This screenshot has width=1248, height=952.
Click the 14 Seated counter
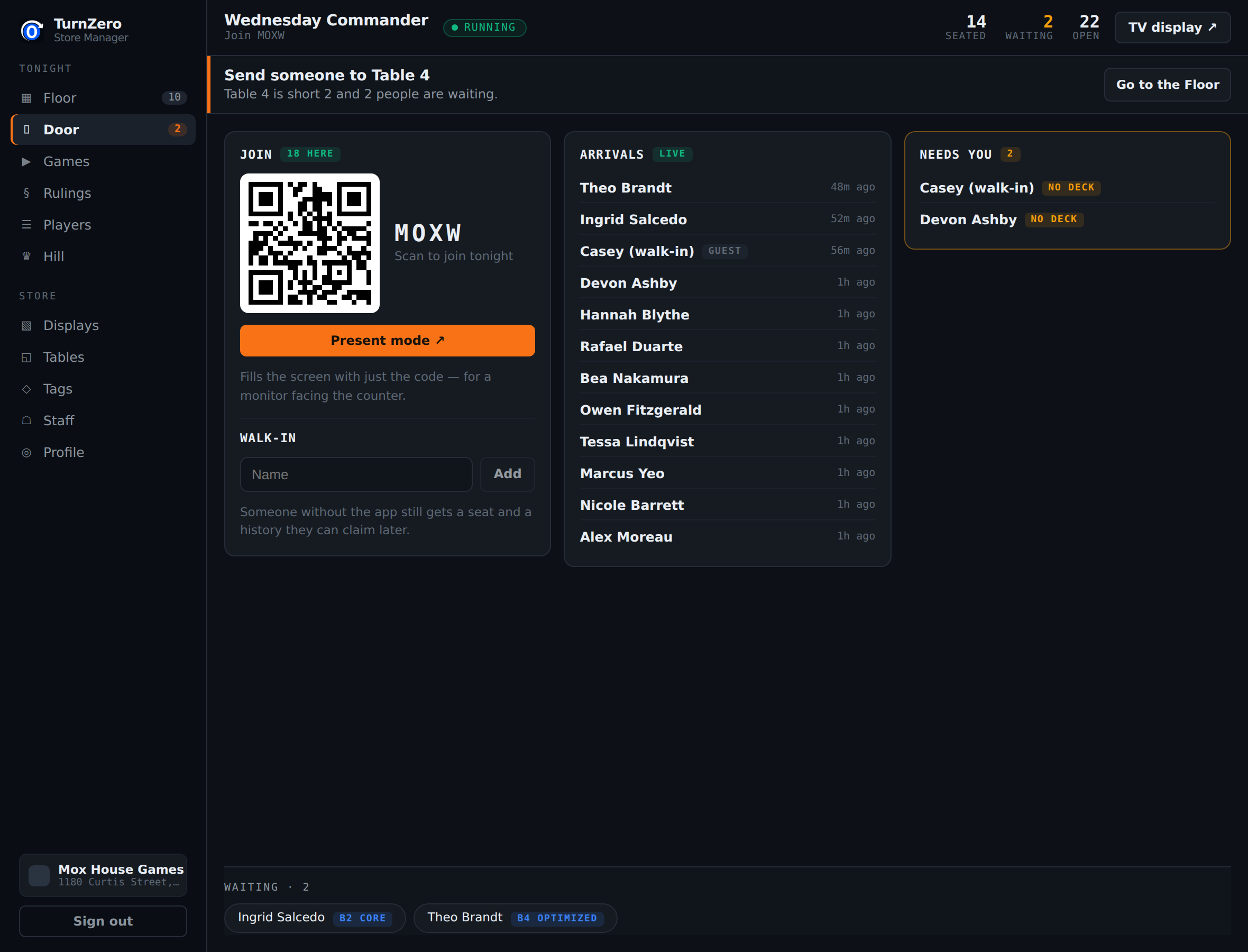coord(965,27)
